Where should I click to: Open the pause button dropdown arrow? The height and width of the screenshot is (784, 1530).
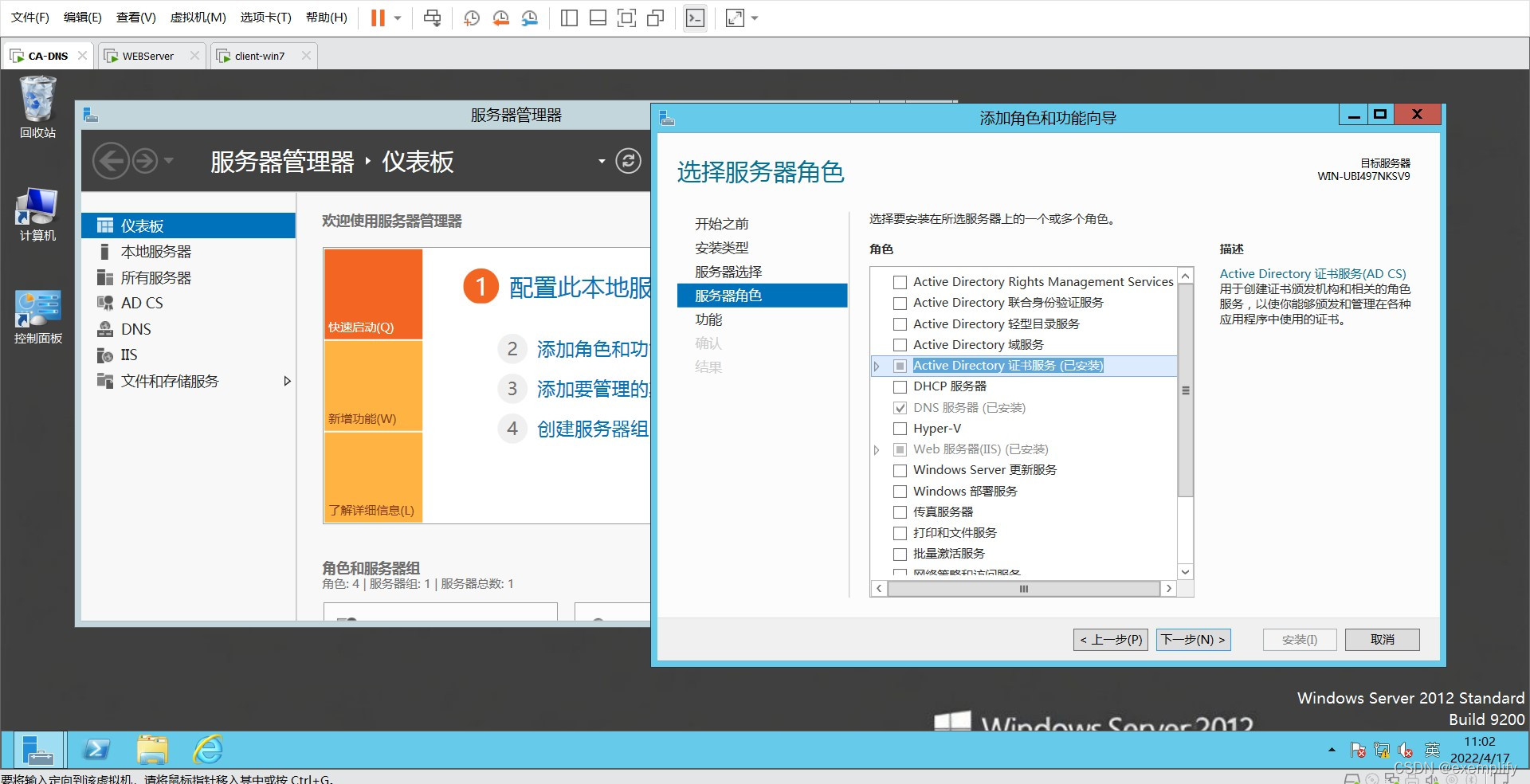[x=398, y=18]
